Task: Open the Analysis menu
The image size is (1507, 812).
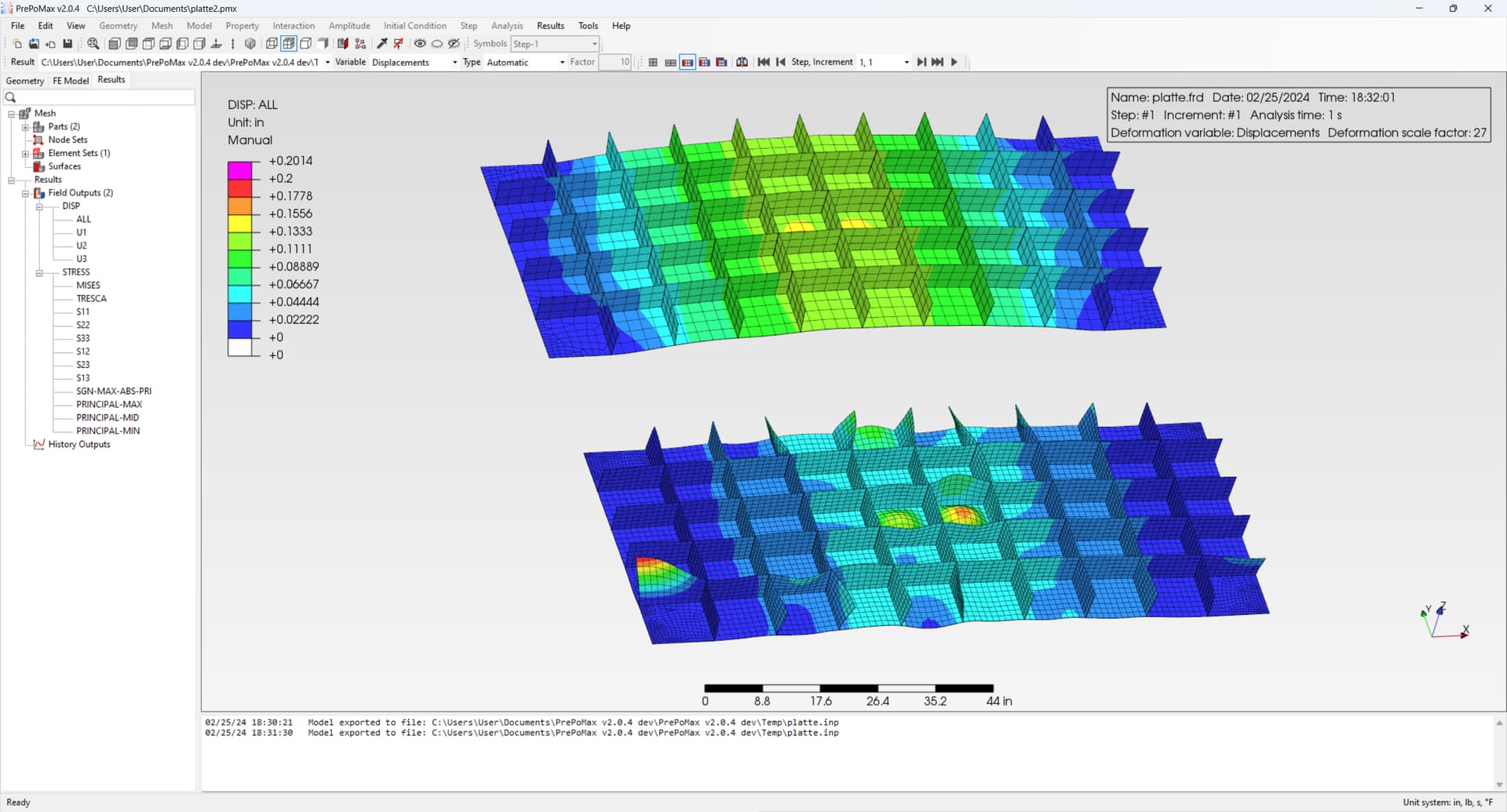Action: [506, 26]
